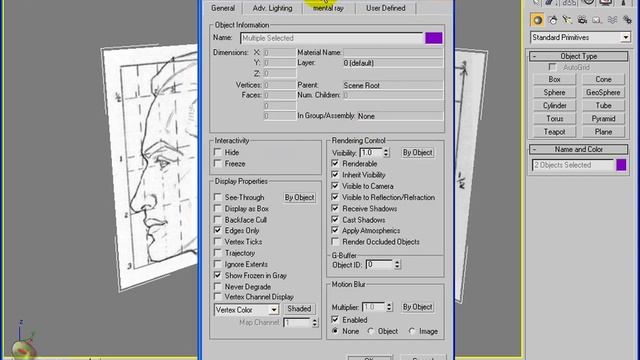Toggle Motion Blur Enabled checkbox

tap(335, 320)
